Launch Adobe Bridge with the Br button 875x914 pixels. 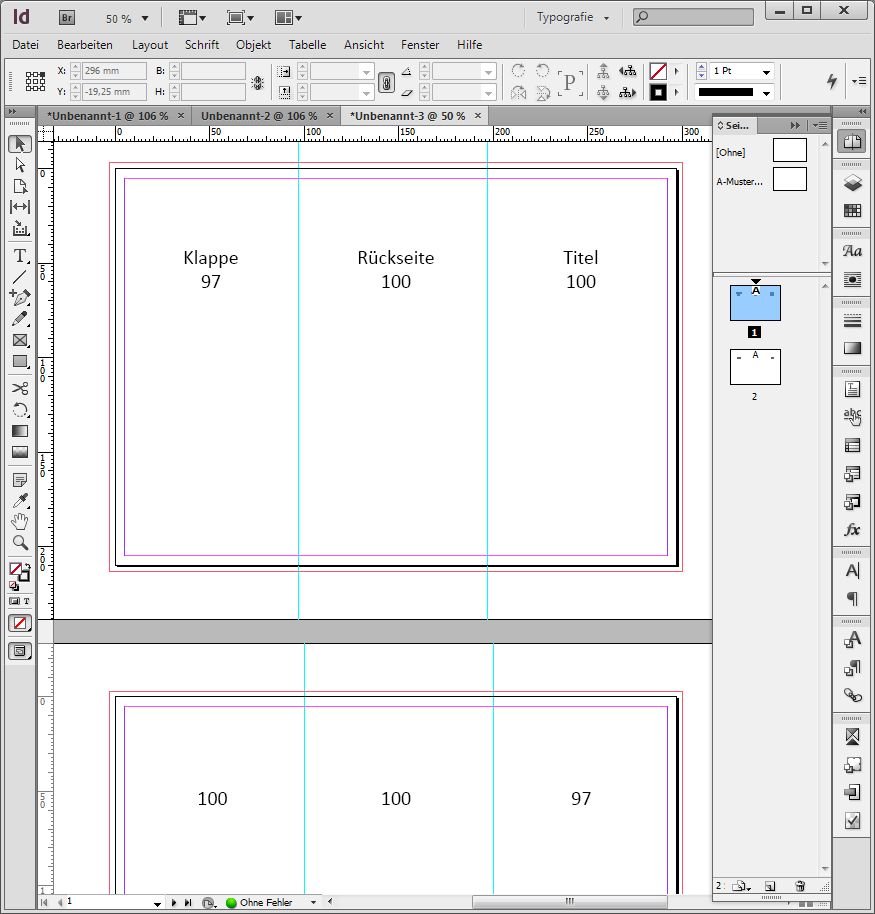click(67, 18)
